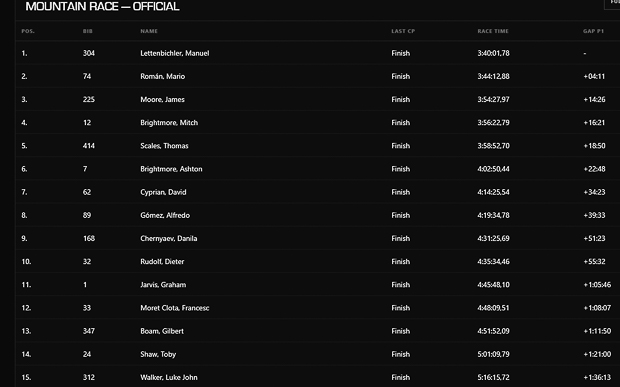Click bib number 304
This screenshot has width=620, height=387.
coord(89,53)
